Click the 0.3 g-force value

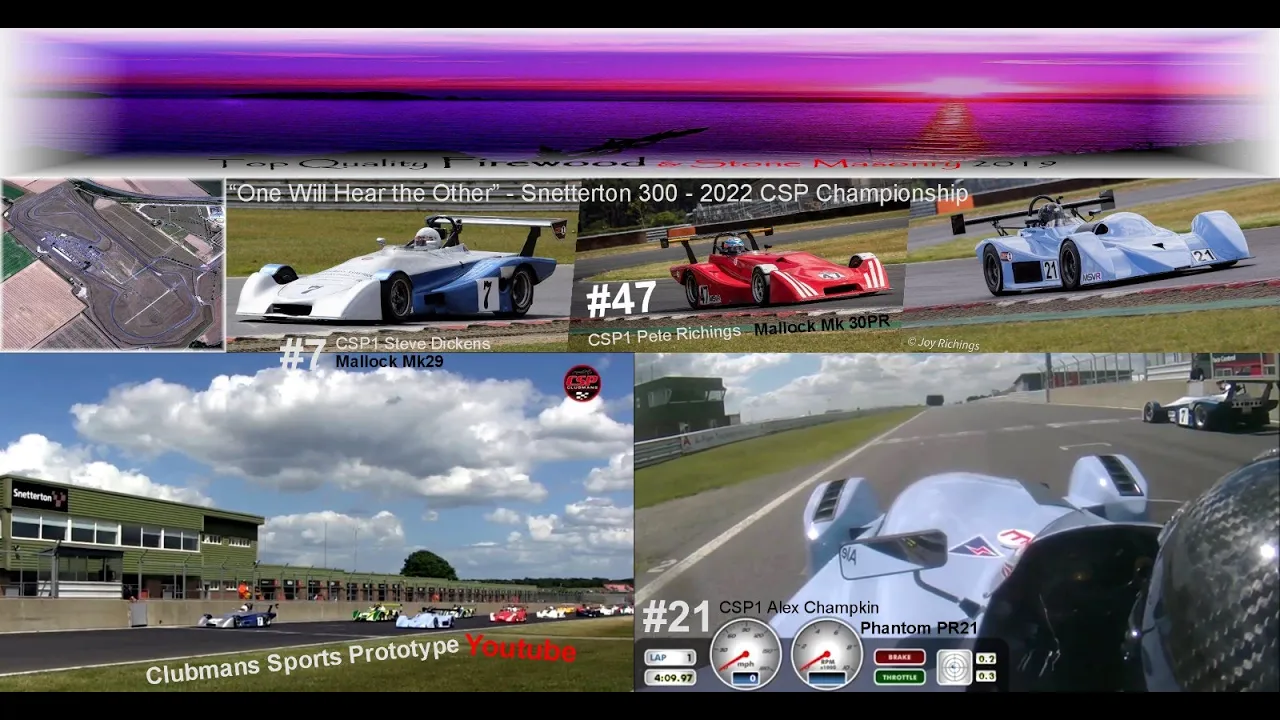[x=986, y=677]
